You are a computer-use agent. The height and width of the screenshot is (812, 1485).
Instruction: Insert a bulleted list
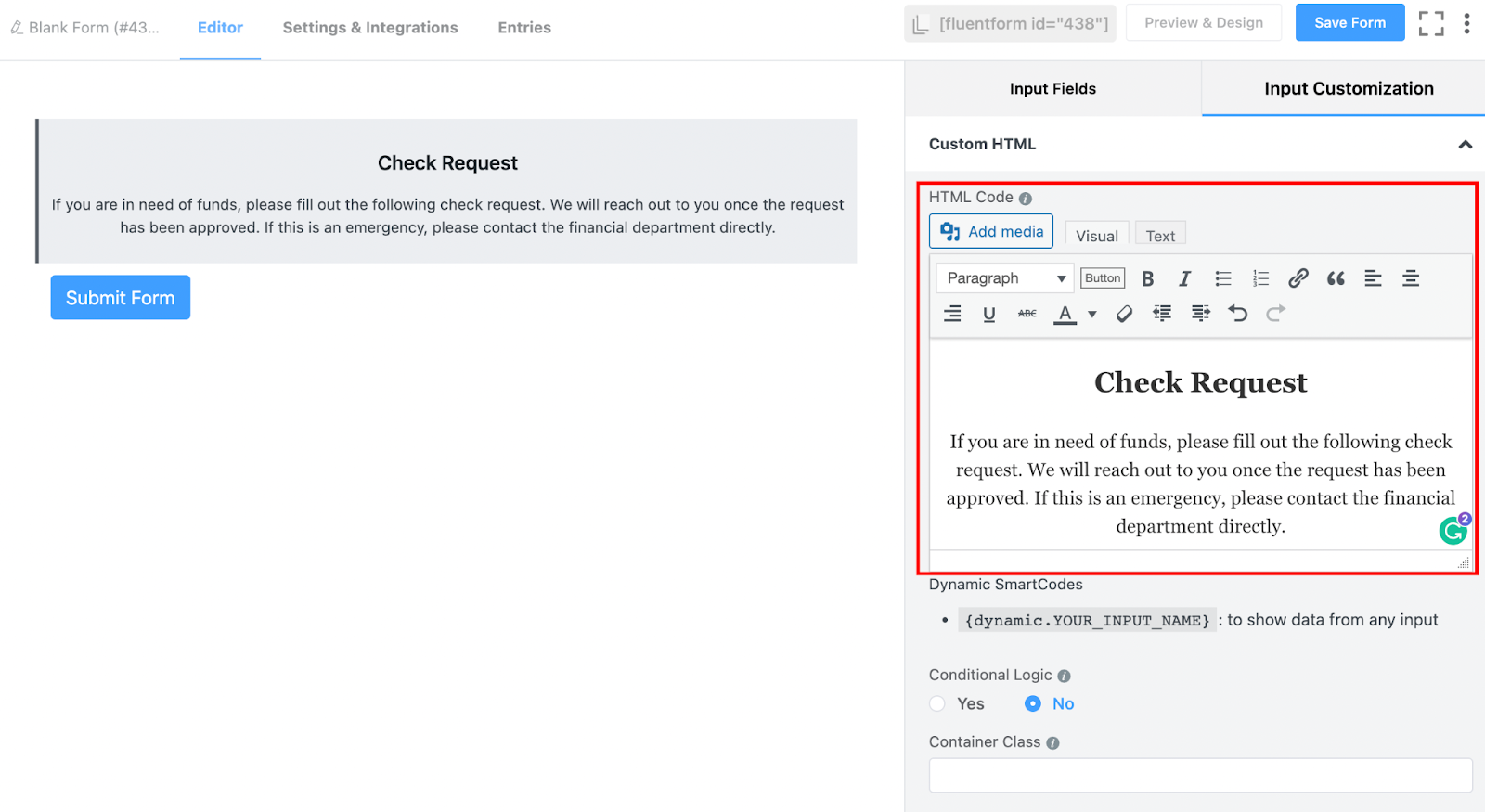click(1223, 278)
